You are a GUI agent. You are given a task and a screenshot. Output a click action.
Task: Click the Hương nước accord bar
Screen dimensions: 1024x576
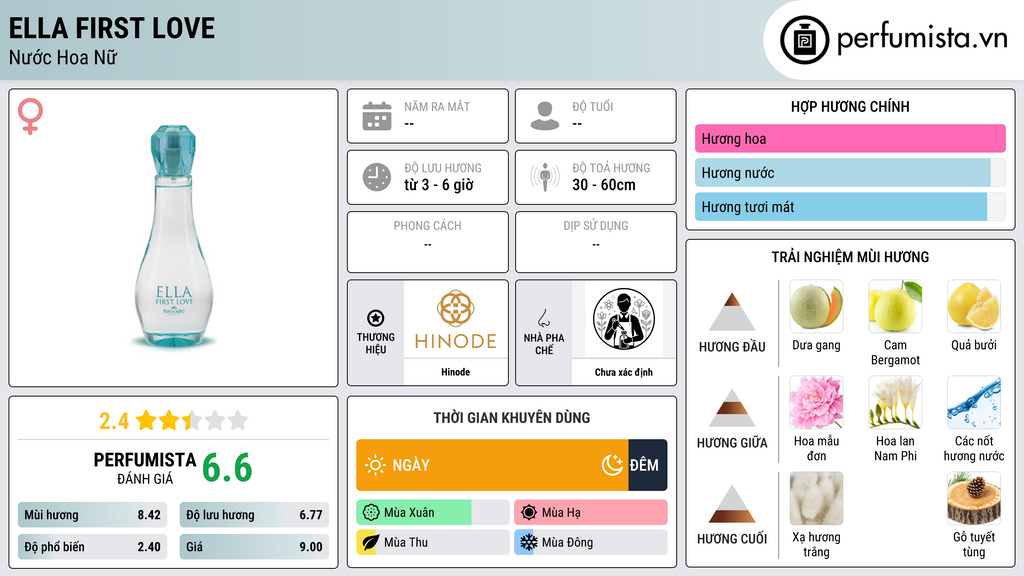tap(850, 173)
